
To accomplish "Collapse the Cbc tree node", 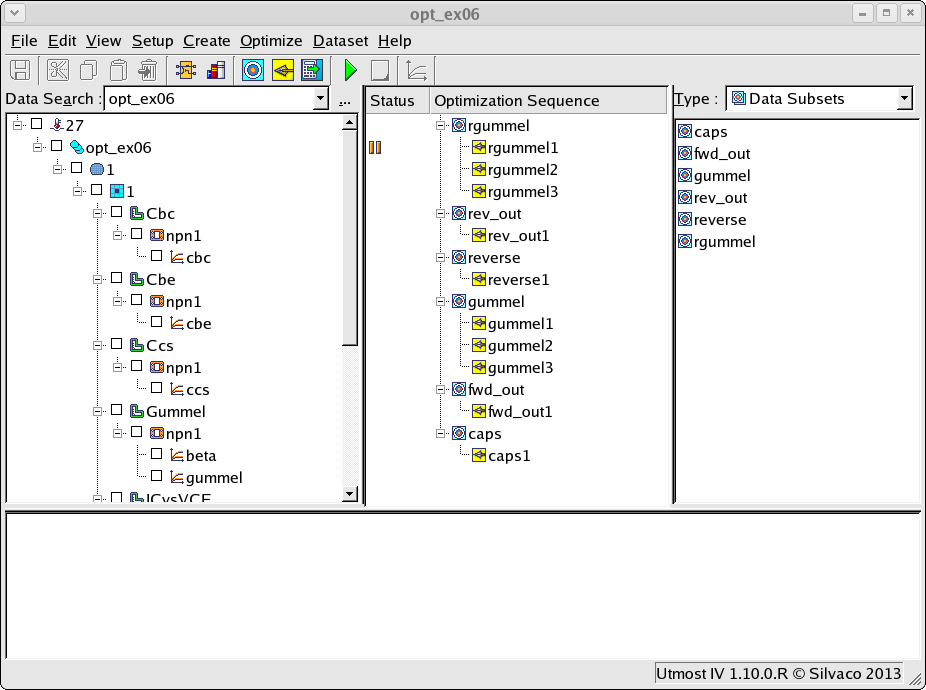I will (97, 213).
